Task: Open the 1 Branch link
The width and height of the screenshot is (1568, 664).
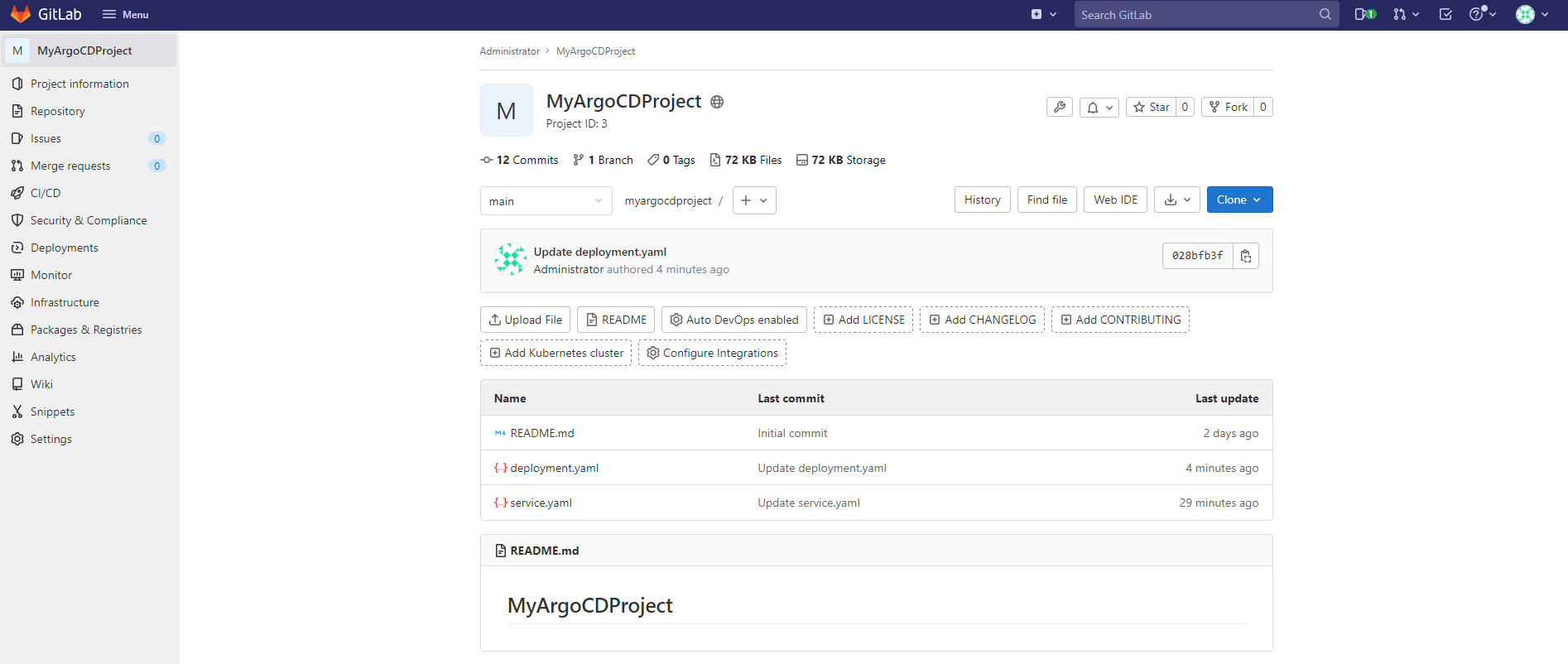Action: tap(603, 160)
